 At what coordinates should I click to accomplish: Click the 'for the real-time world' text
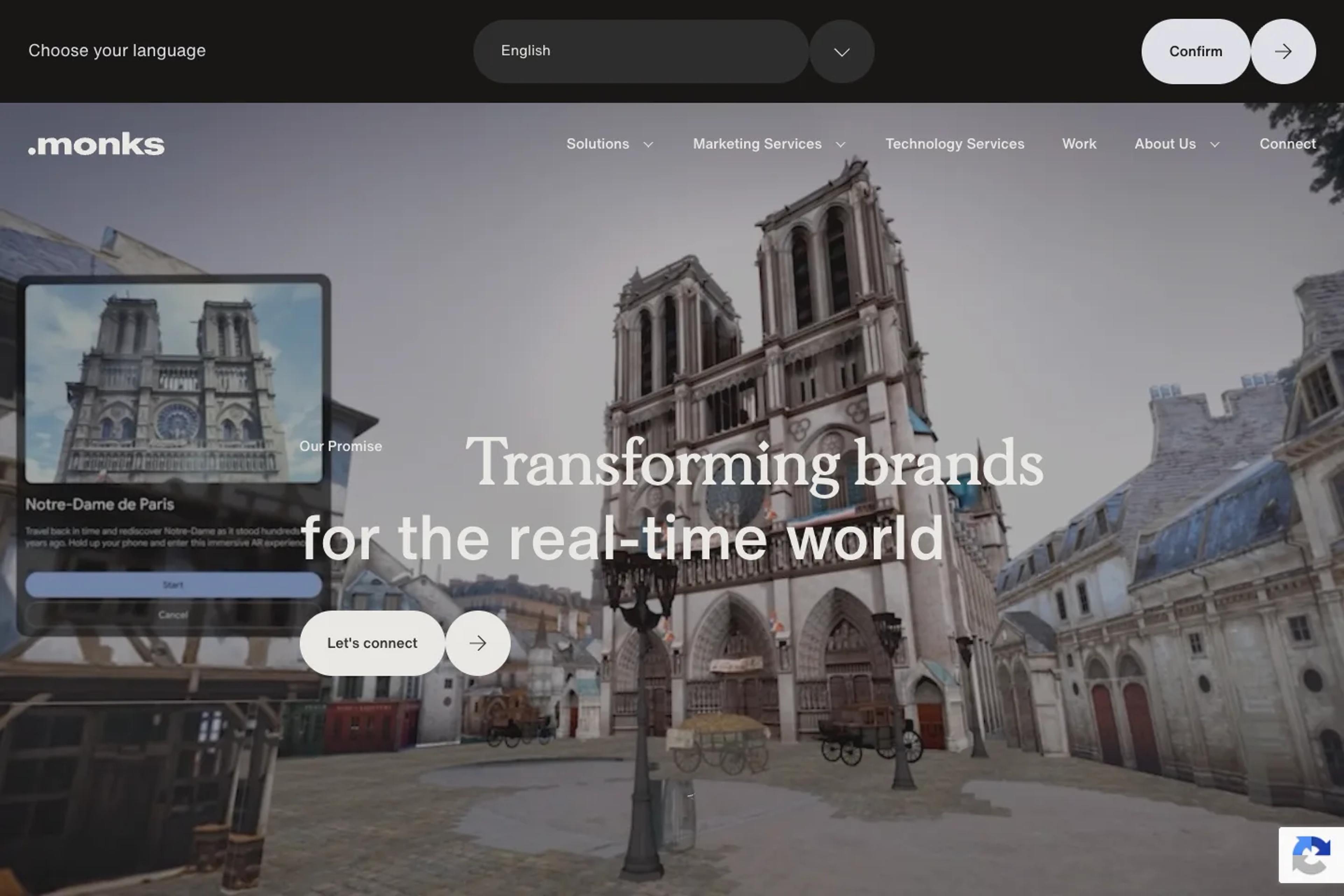622,538
